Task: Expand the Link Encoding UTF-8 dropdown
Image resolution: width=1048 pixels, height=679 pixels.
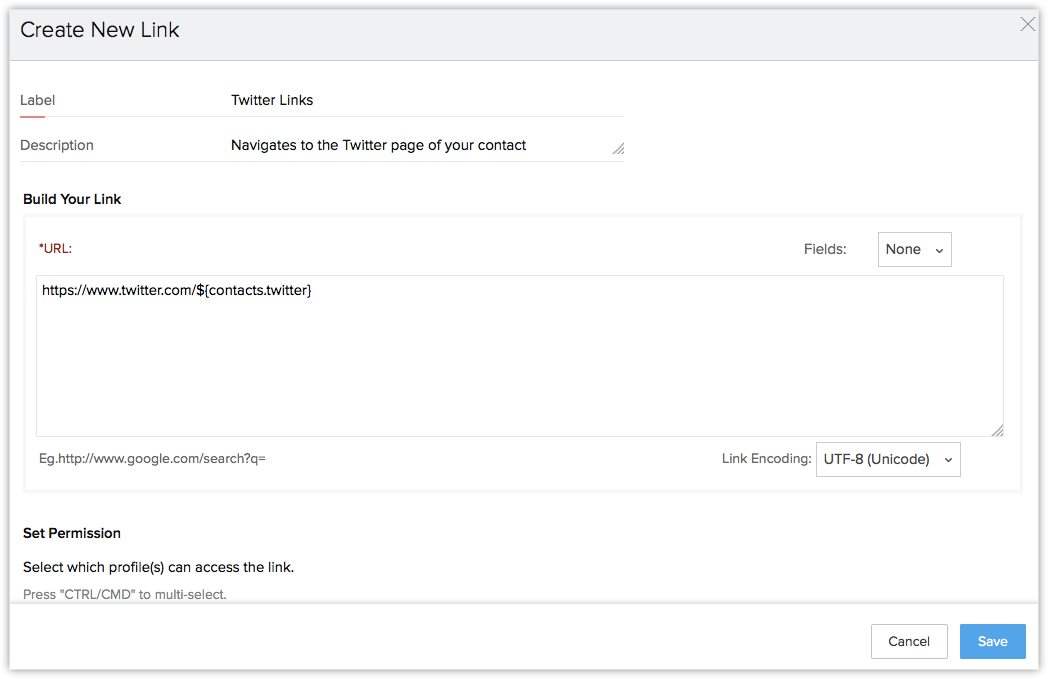Action: (x=888, y=459)
